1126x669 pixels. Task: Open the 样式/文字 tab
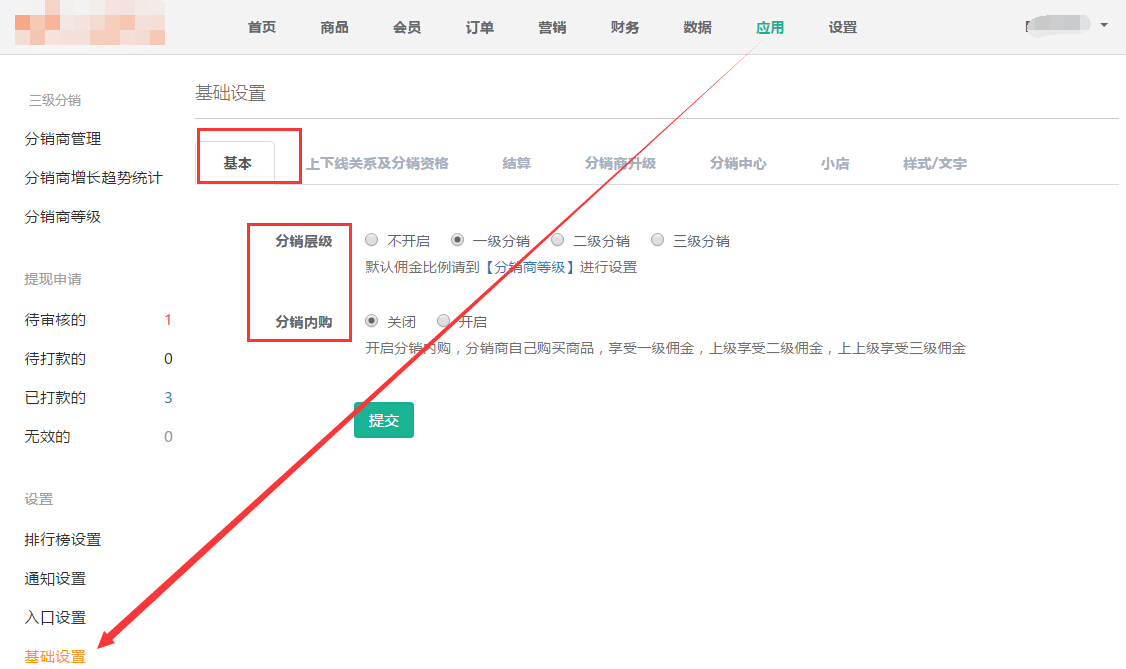934,163
